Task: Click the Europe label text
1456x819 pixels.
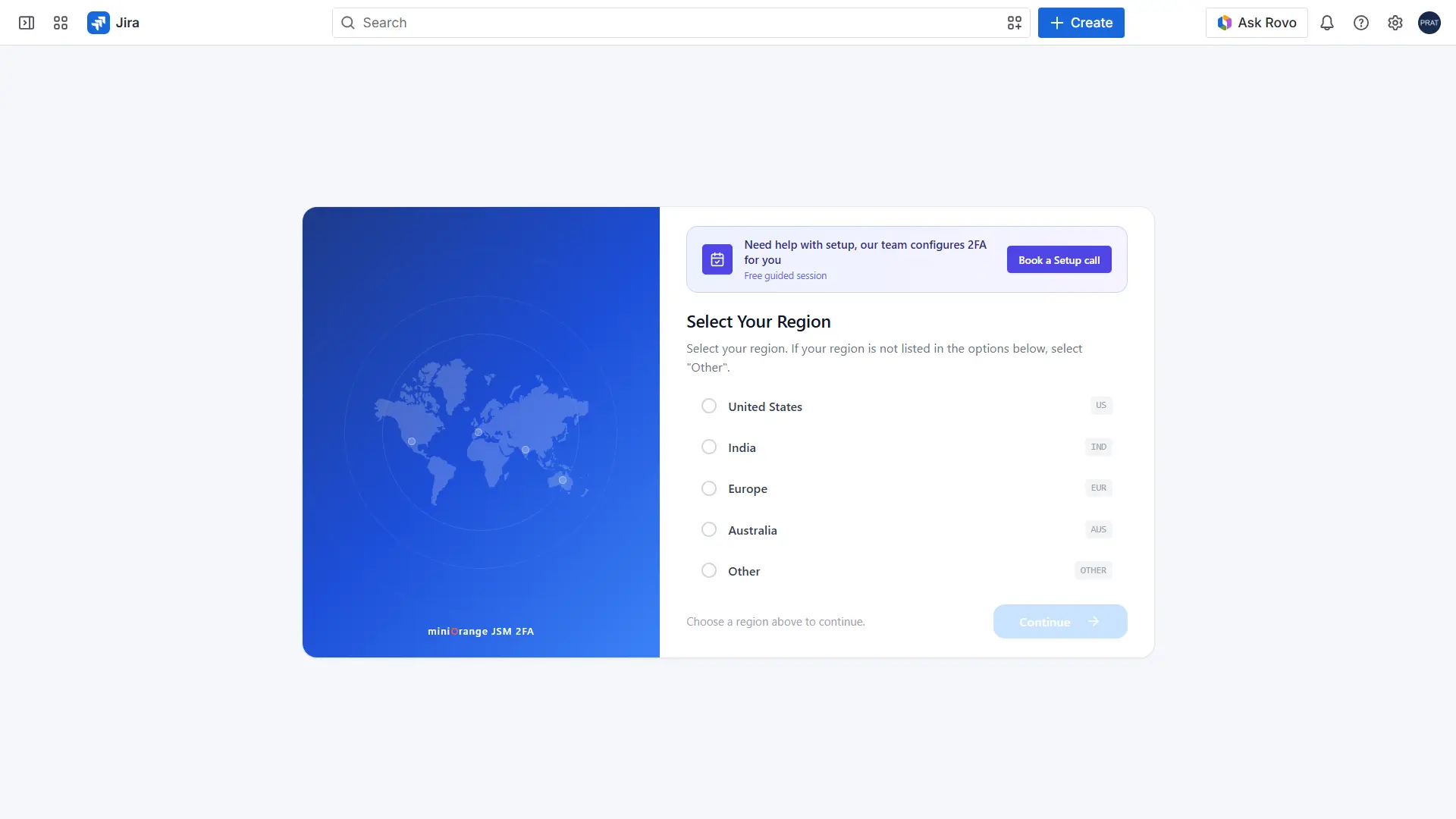Action: pos(748,489)
